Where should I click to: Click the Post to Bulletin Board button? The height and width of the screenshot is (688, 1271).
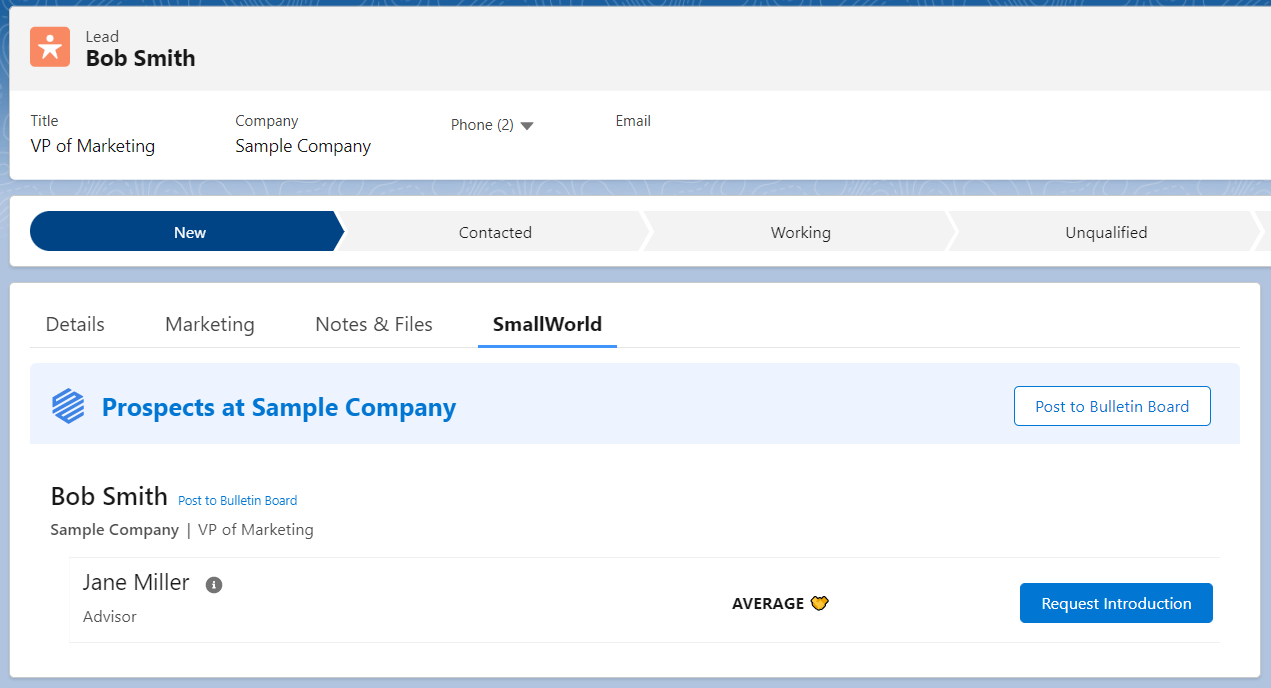point(1112,406)
